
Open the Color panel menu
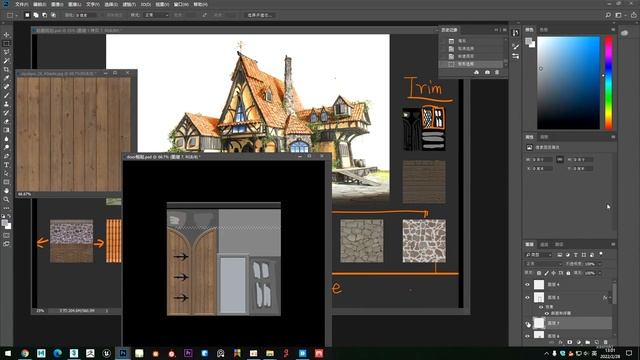613,30
